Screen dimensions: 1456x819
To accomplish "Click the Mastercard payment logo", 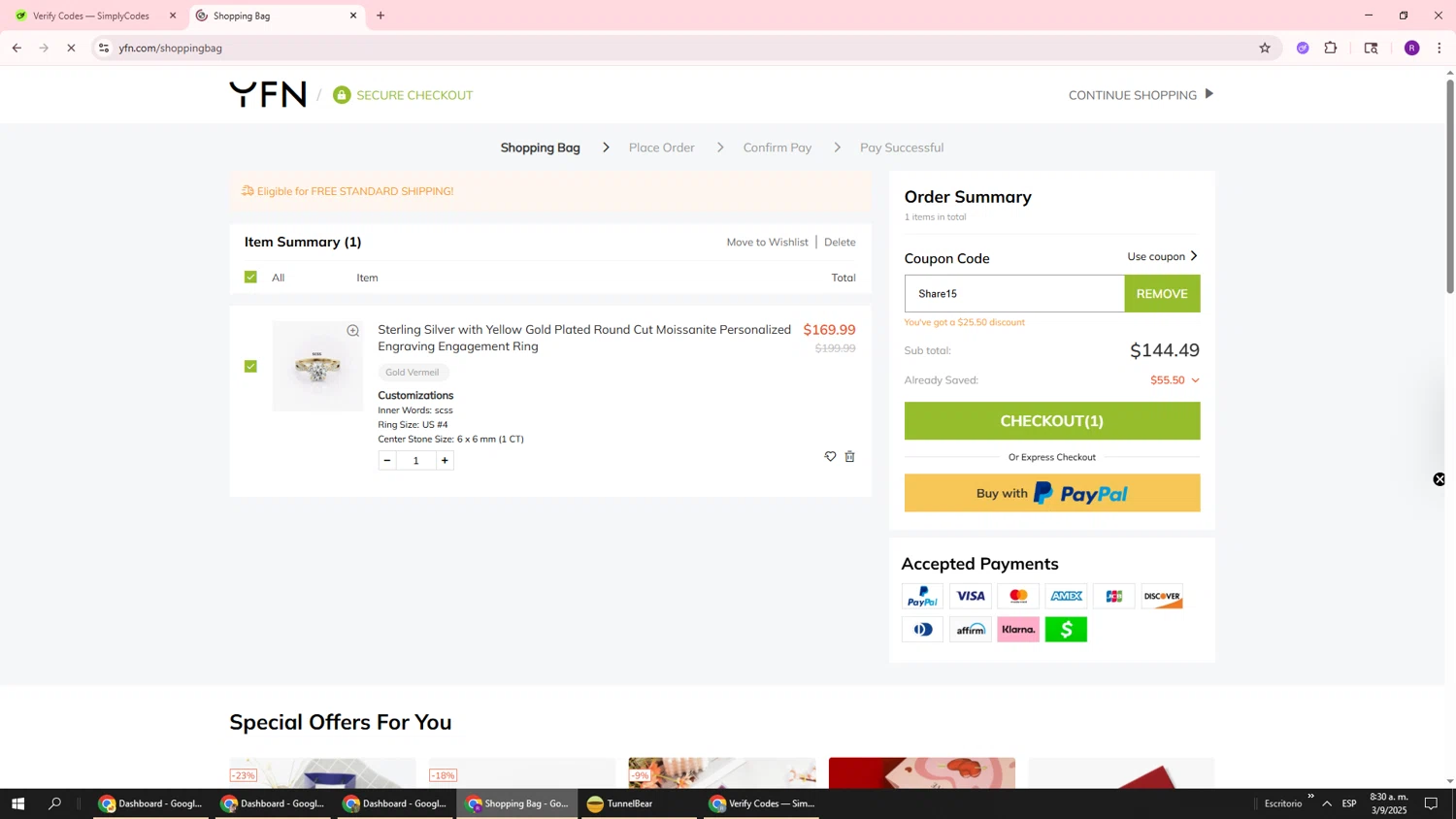I will [1018, 597].
